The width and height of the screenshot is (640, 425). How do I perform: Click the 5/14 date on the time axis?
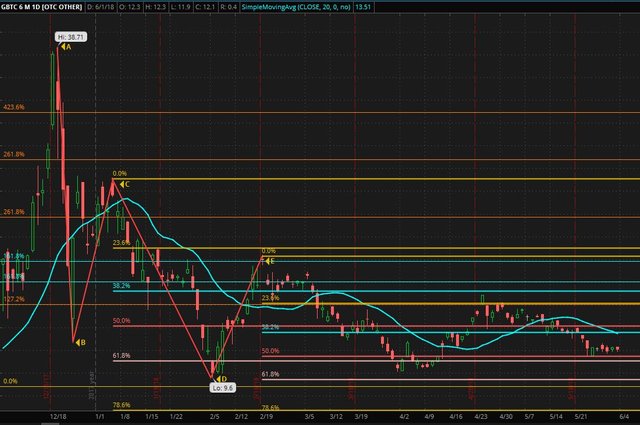pyautogui.click(x=556, y=417)
